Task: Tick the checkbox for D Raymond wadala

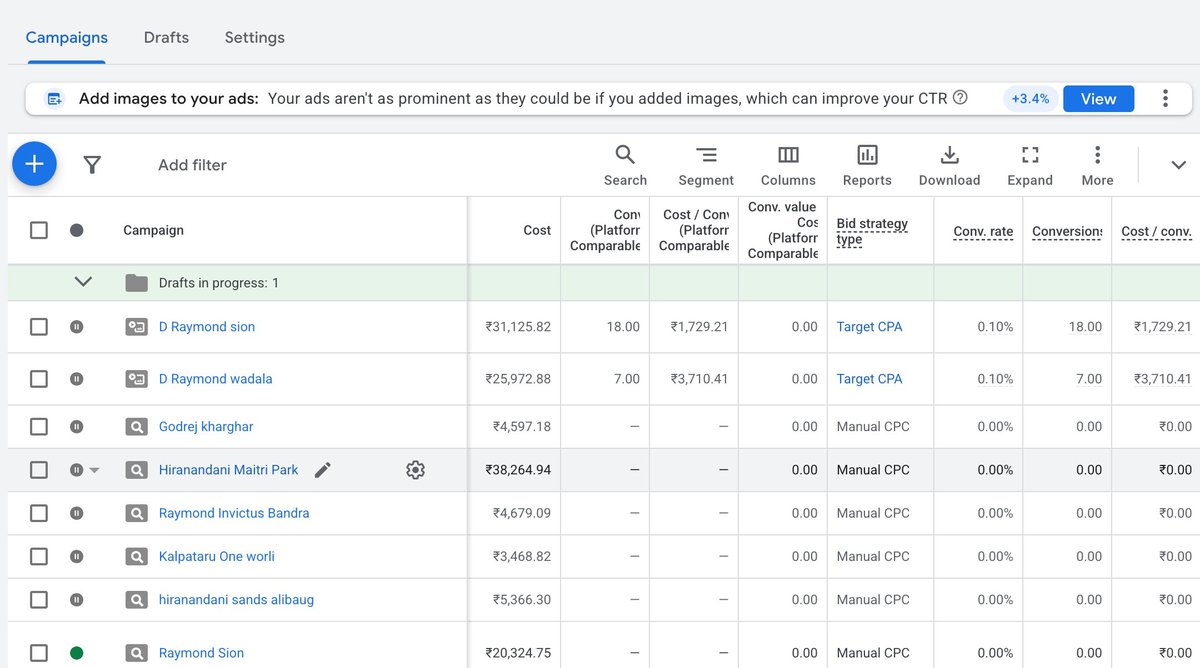Action: click(38, 379)
